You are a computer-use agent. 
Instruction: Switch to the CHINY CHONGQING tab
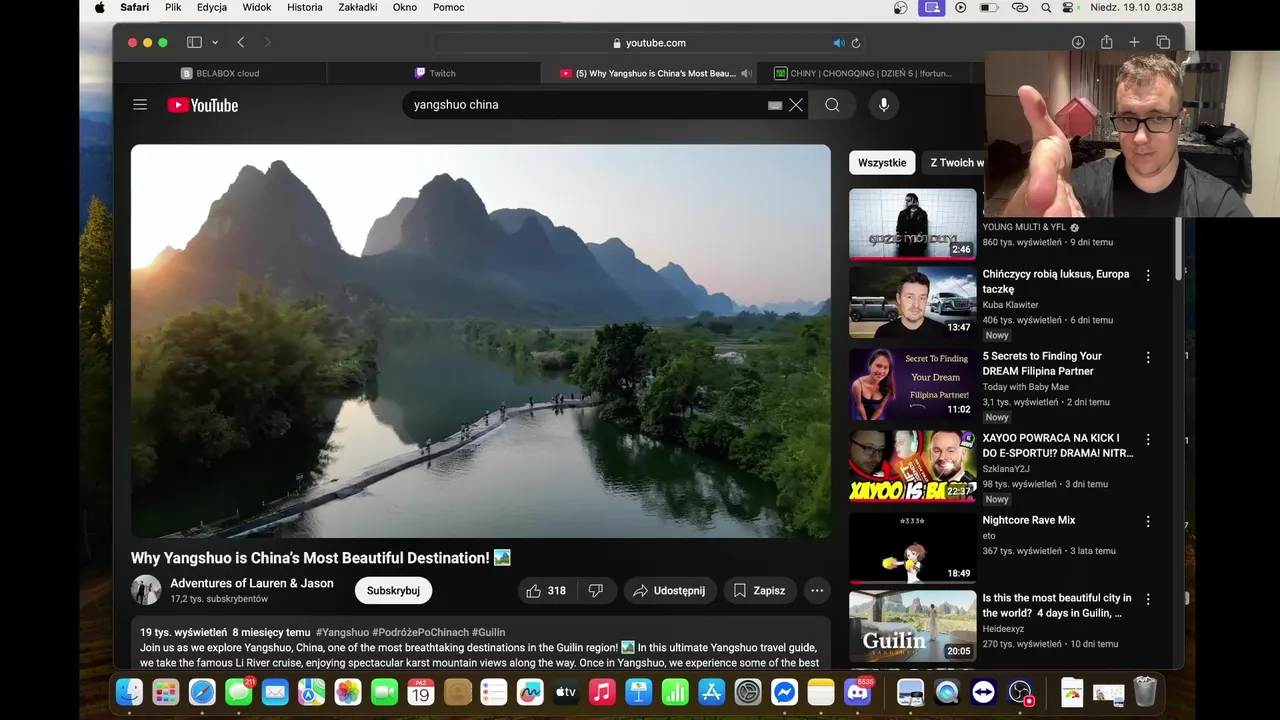tap(863, 73)
